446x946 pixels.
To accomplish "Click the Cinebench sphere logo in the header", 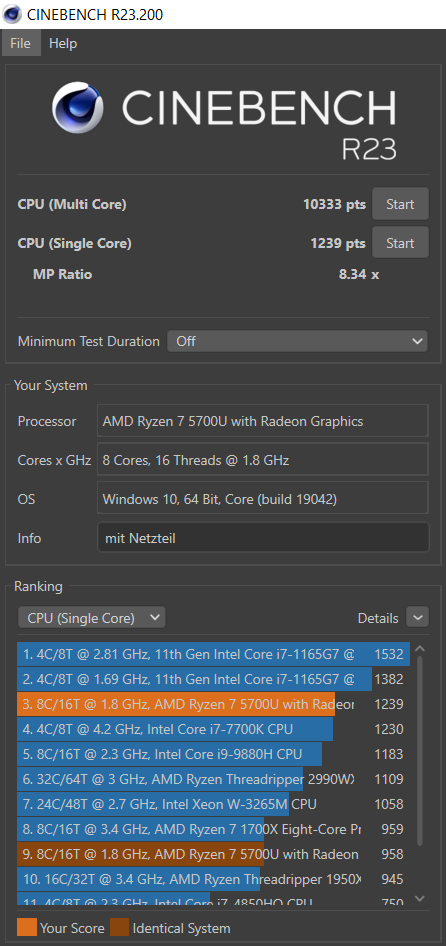I will (x=78, y=108).
